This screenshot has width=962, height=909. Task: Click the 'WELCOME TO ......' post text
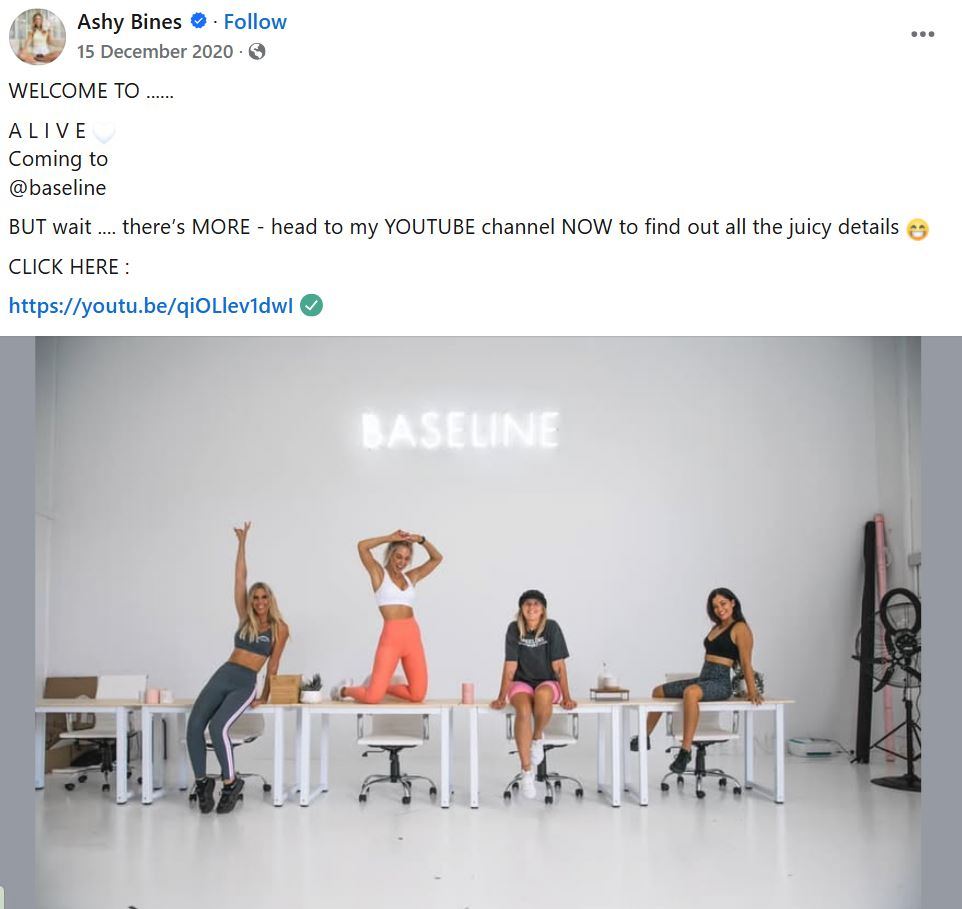(x=91, y=90)
